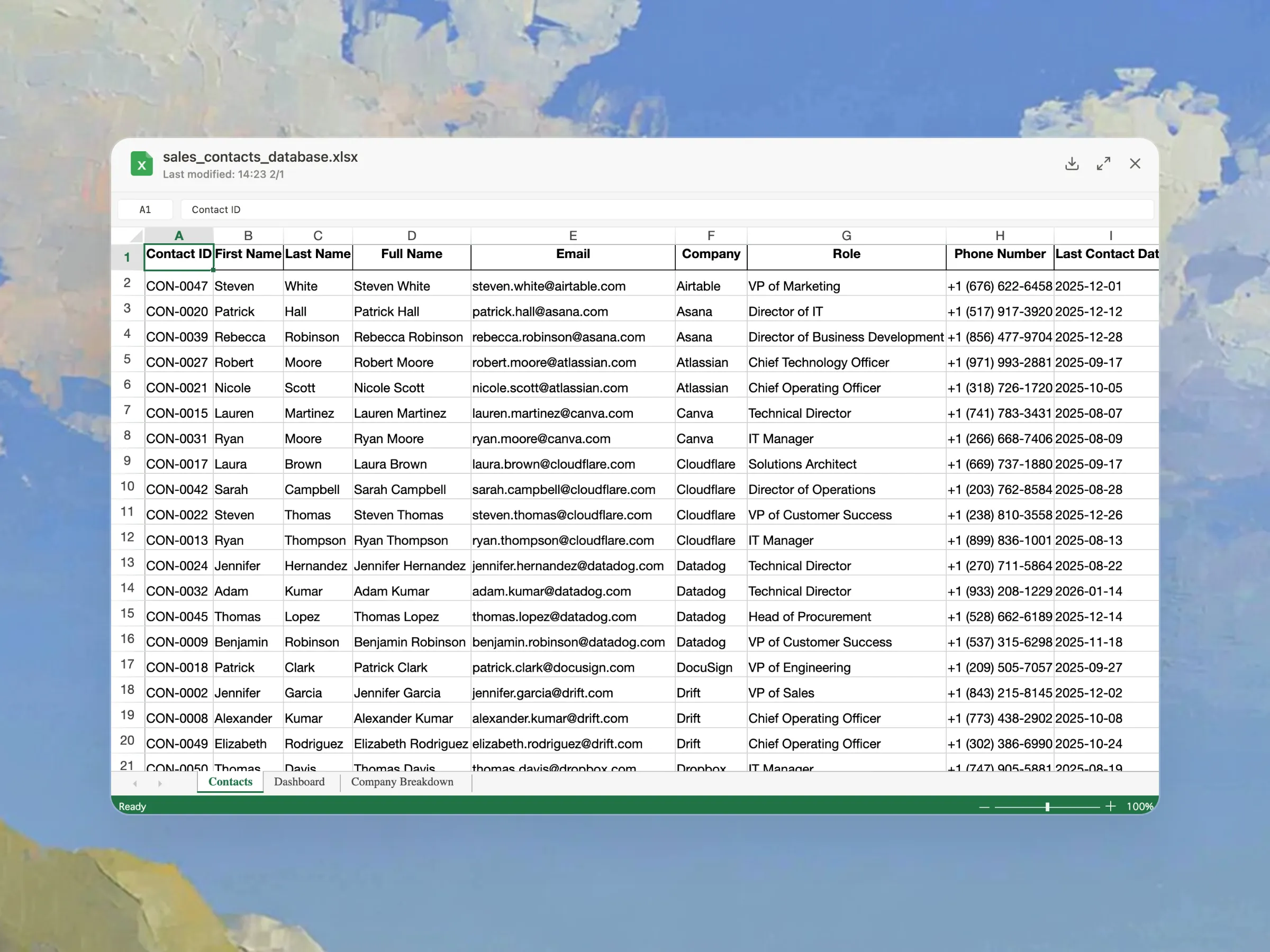This screenshot has width=1270, height=952.
Task: Open the Company Breakdown sheet tab
Action: [x=402, y=782]
